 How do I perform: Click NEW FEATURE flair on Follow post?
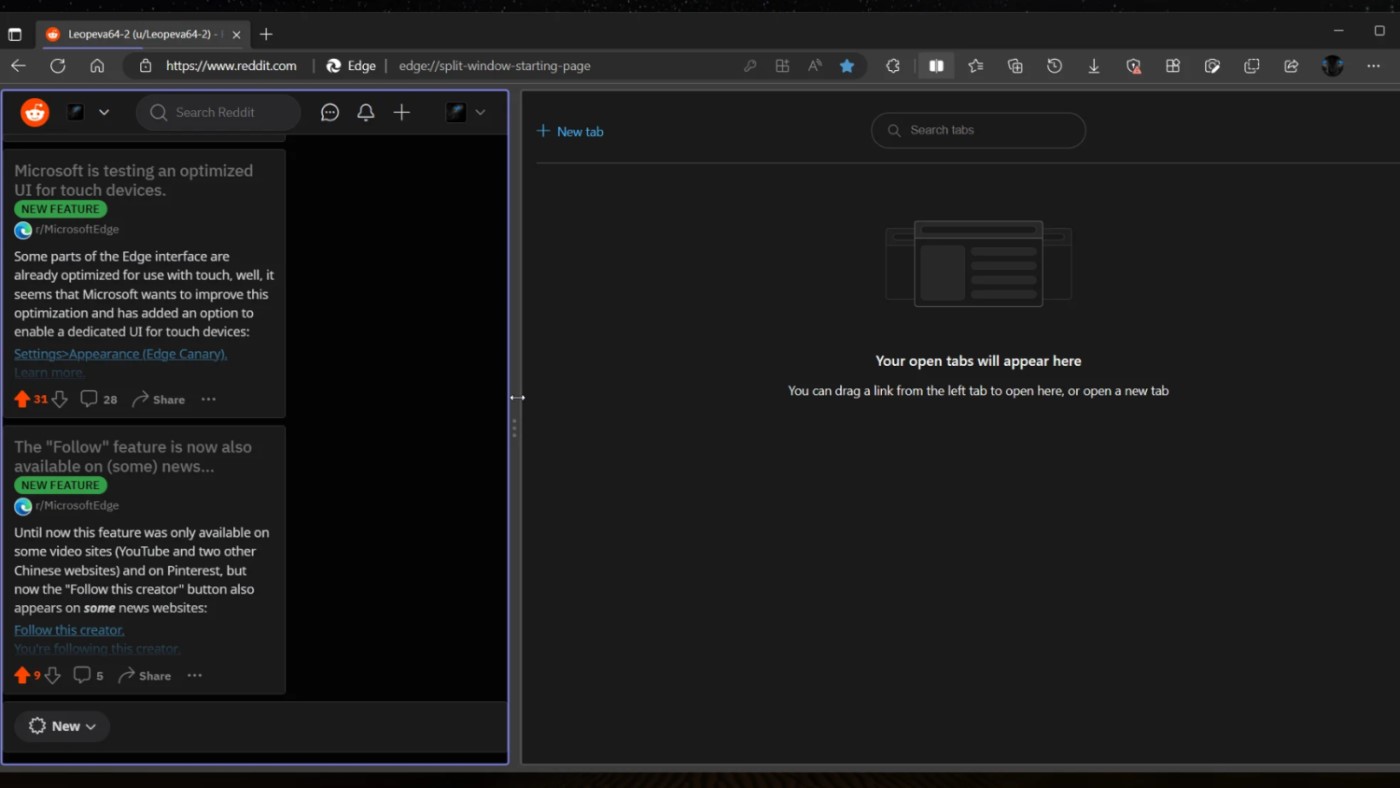60,485
